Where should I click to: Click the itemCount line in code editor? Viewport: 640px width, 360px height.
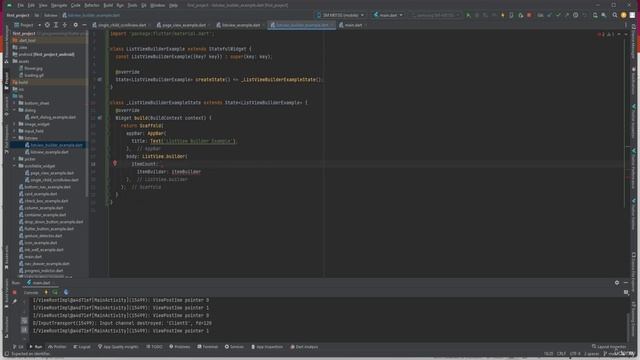click(146, 164)
